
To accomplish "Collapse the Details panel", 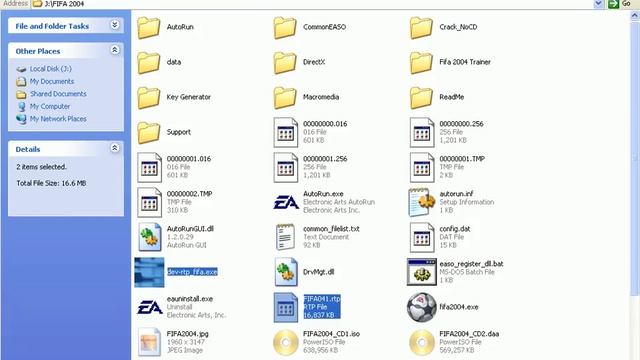I will 115,148.
